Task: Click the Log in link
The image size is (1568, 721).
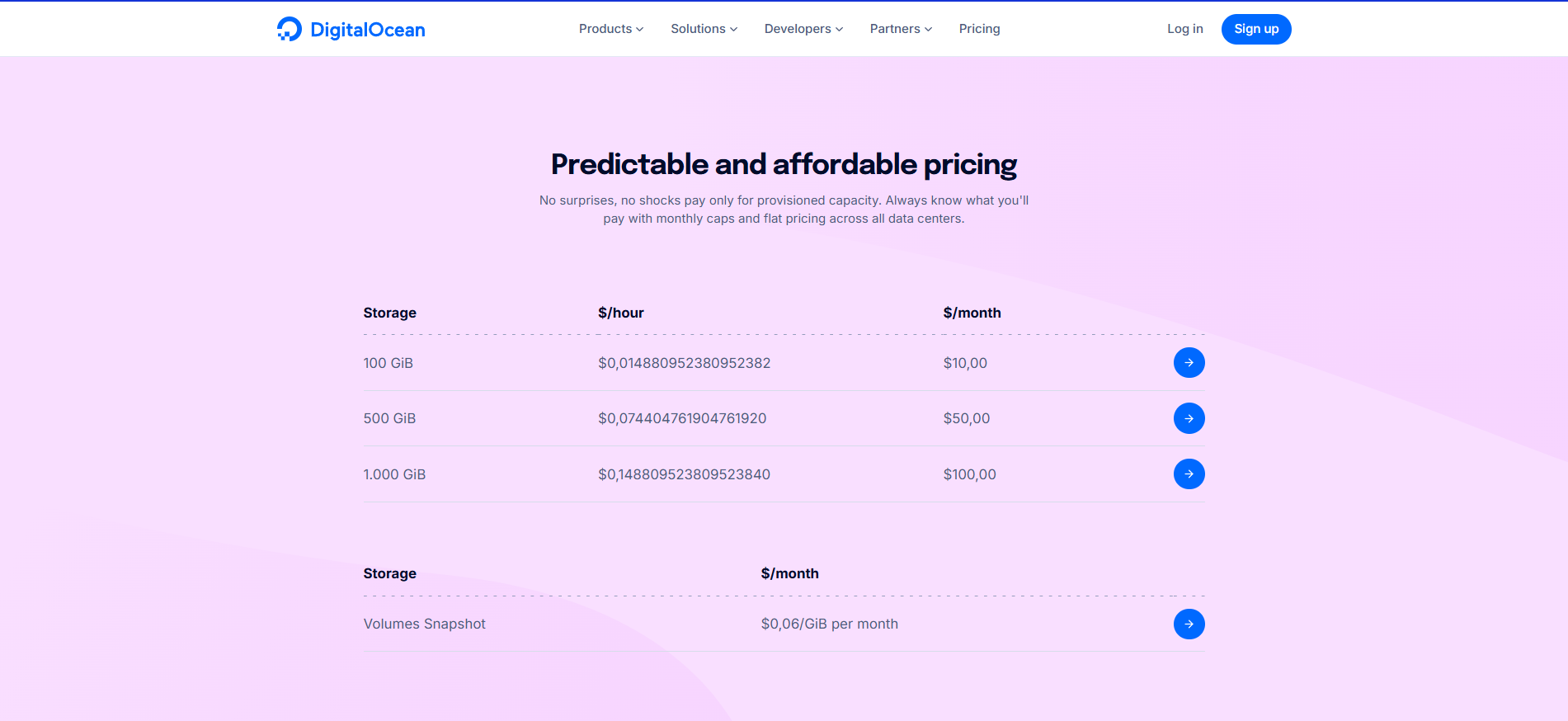Action: [1184, 29]
